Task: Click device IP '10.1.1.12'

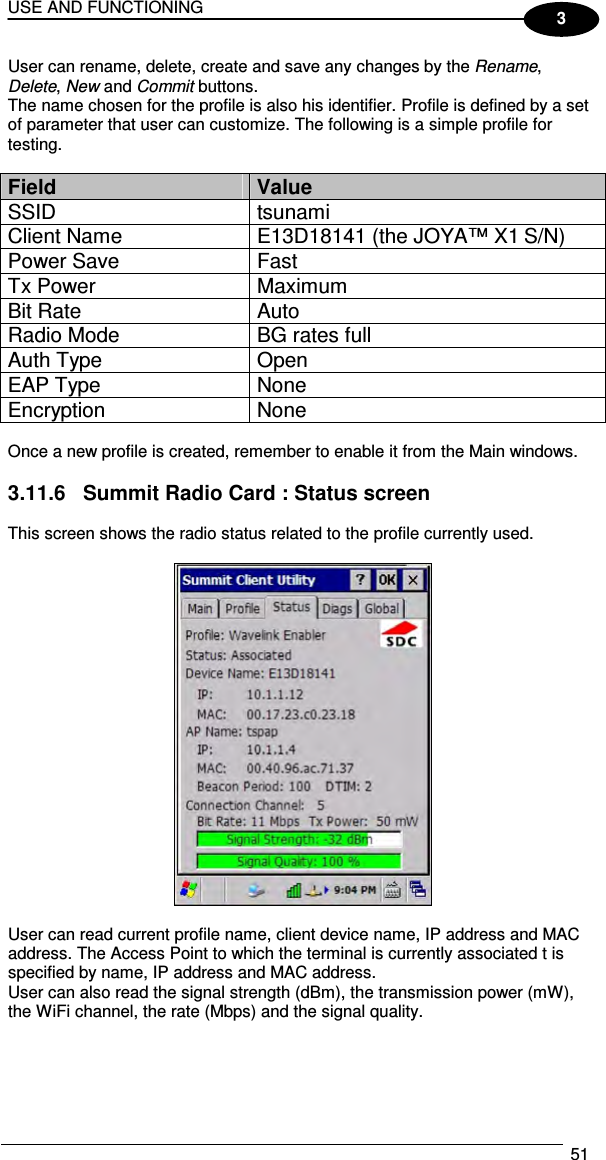Action: (275, 695)
